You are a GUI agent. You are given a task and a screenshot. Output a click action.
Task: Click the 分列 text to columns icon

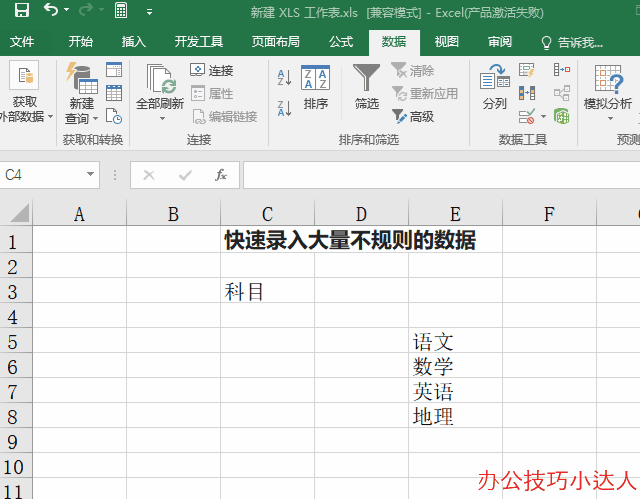495,86
